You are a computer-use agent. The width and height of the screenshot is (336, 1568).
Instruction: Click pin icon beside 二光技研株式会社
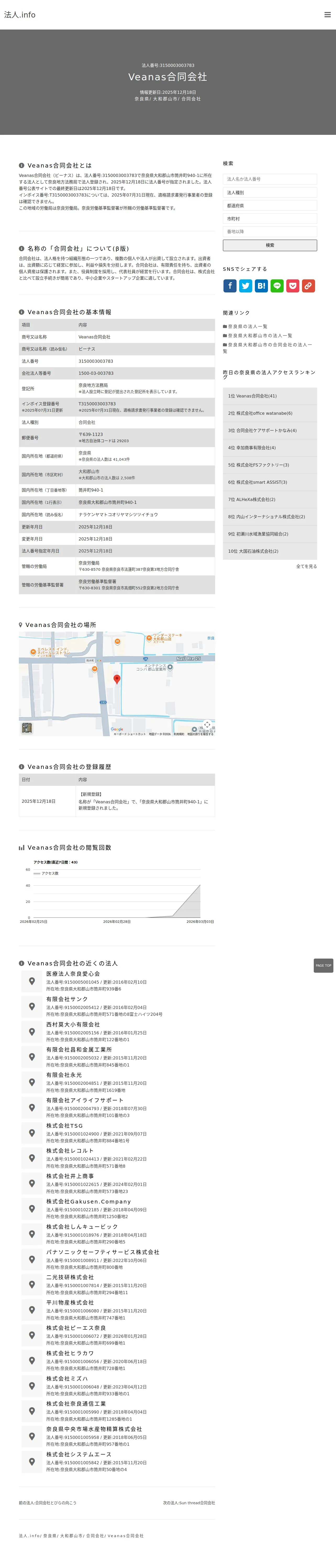tap(32, 1284)
